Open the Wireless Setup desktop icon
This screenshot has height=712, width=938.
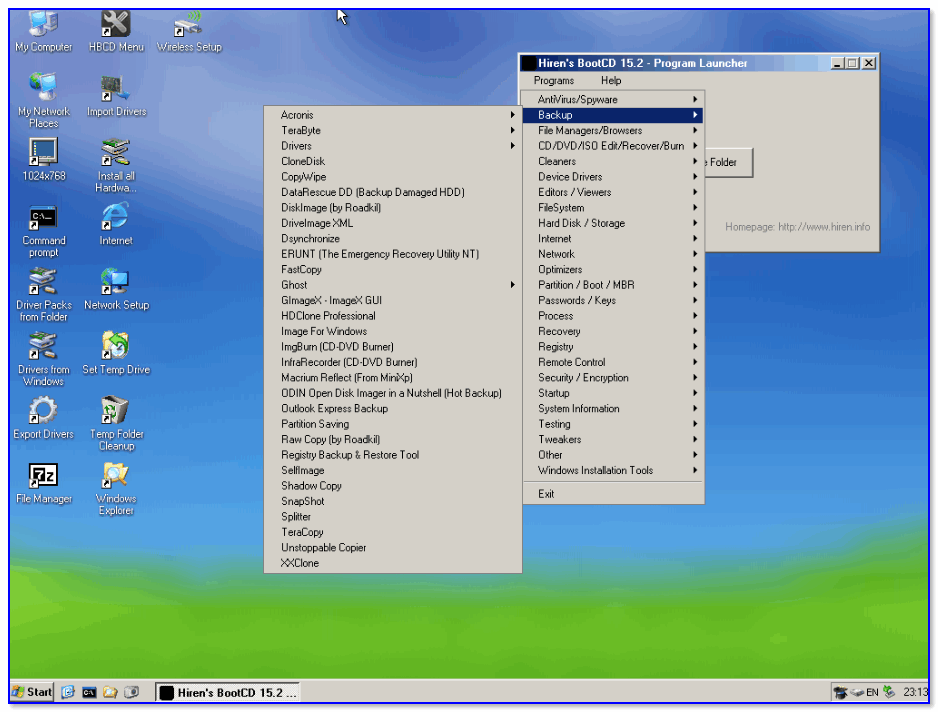pos(188,26)
